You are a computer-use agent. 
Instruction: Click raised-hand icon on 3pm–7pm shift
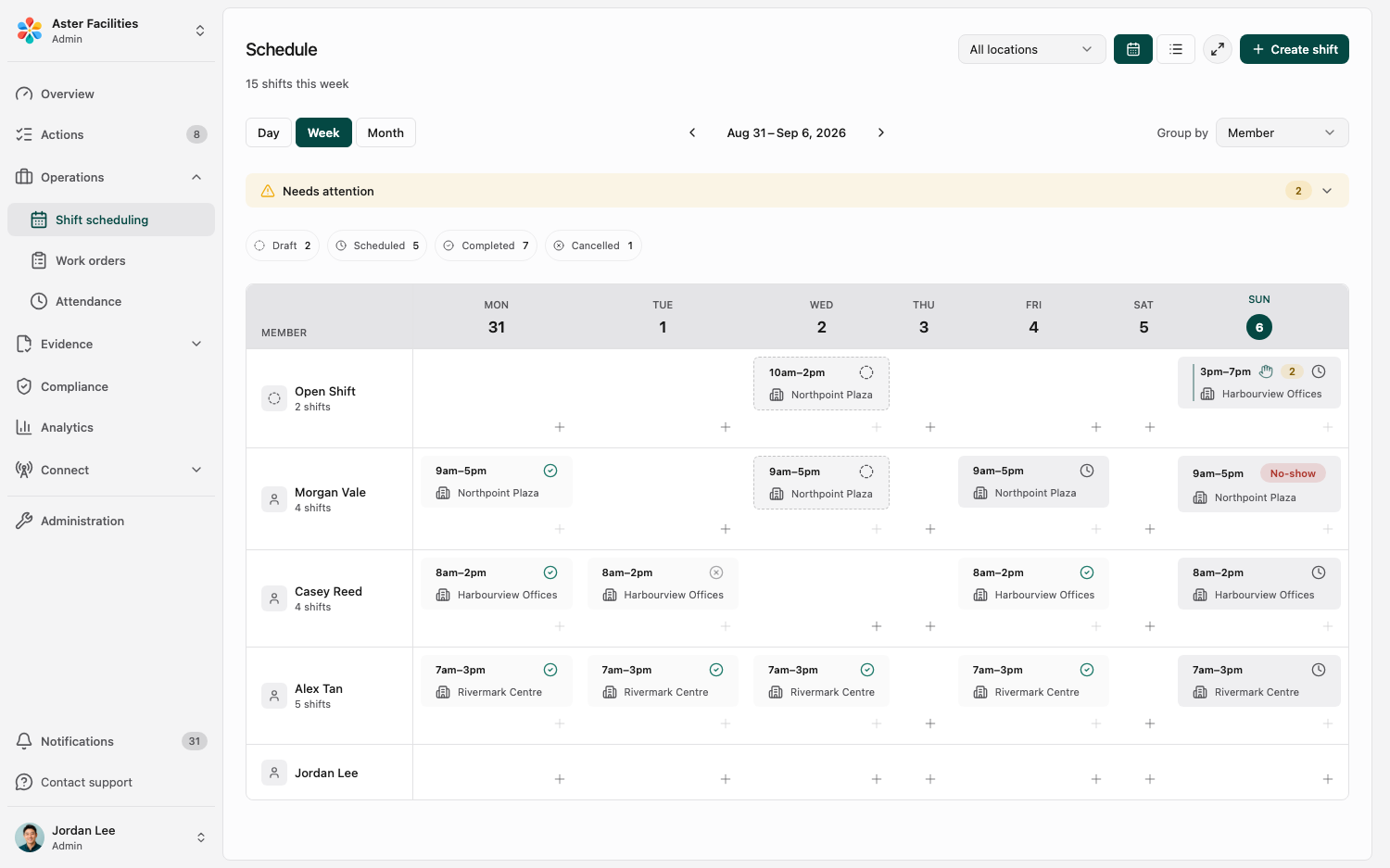[x=1266, y=371]
